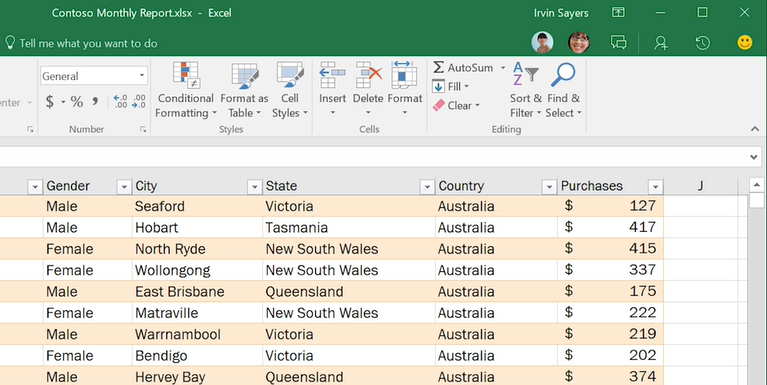
Task: Click the vertical scrollbar up arrow
Action: coord(756,185)
